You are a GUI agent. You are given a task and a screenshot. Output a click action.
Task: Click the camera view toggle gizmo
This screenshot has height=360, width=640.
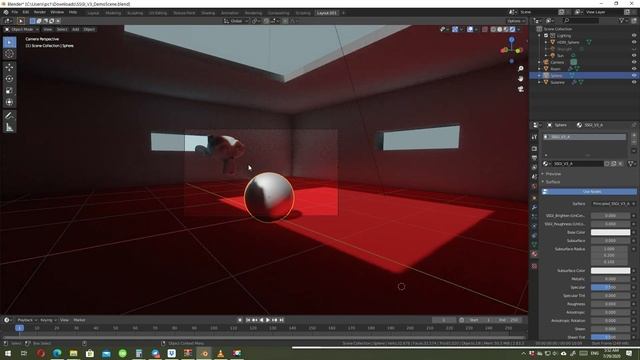pyautogui.click(x=520, y=89)
